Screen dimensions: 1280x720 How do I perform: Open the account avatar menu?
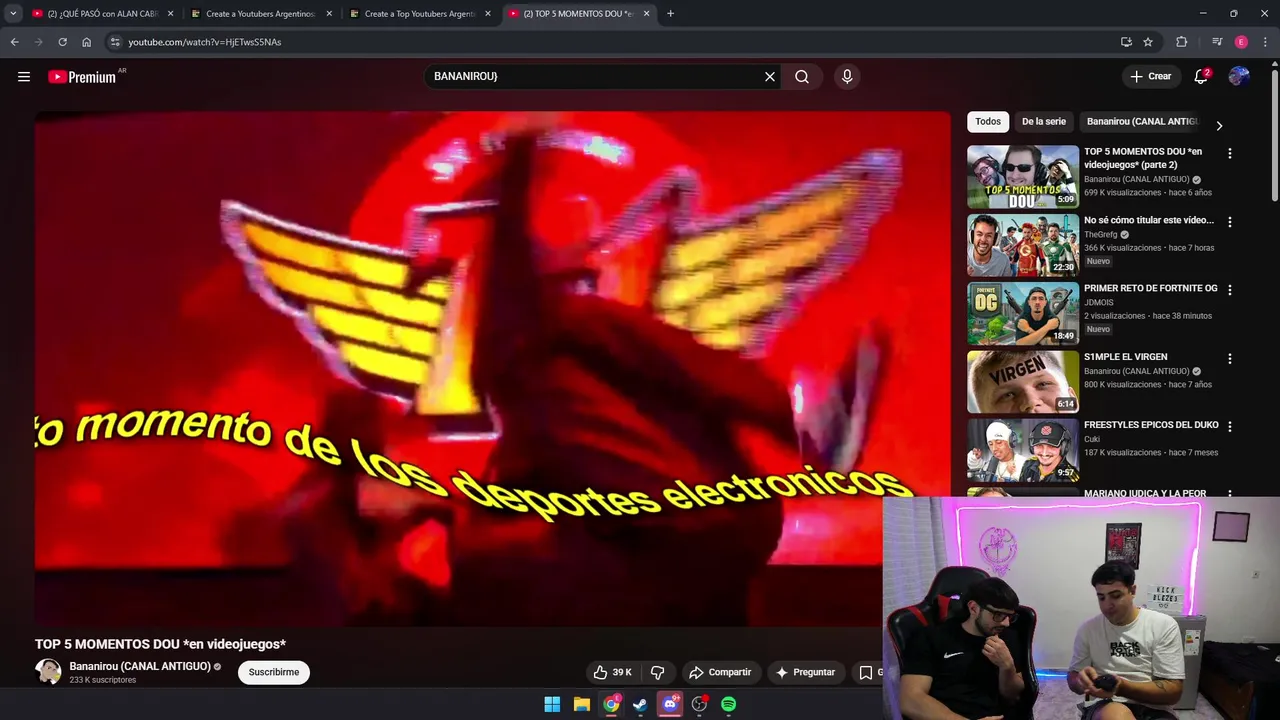pyautogui.click(x=1239, y=77)
